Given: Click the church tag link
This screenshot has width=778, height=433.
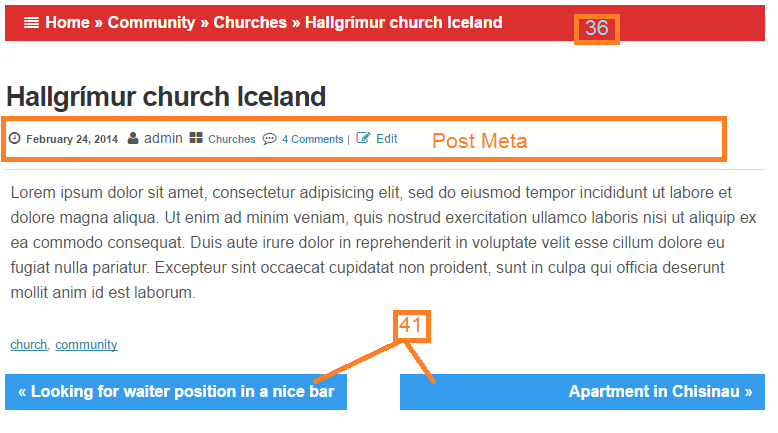Looking at the screenshot, I should point(29,344).
